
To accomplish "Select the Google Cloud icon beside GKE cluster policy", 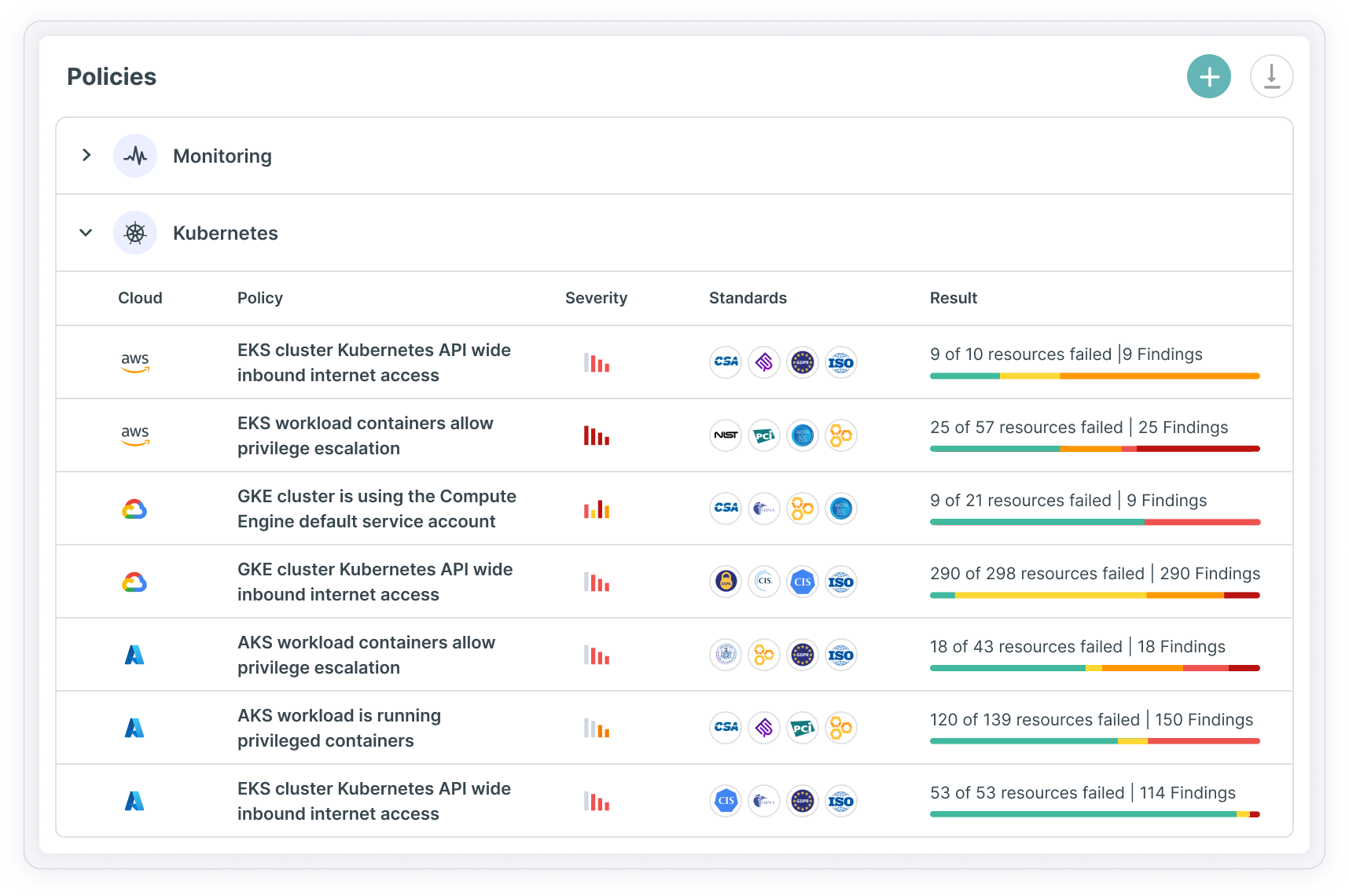I will point(135,509).
